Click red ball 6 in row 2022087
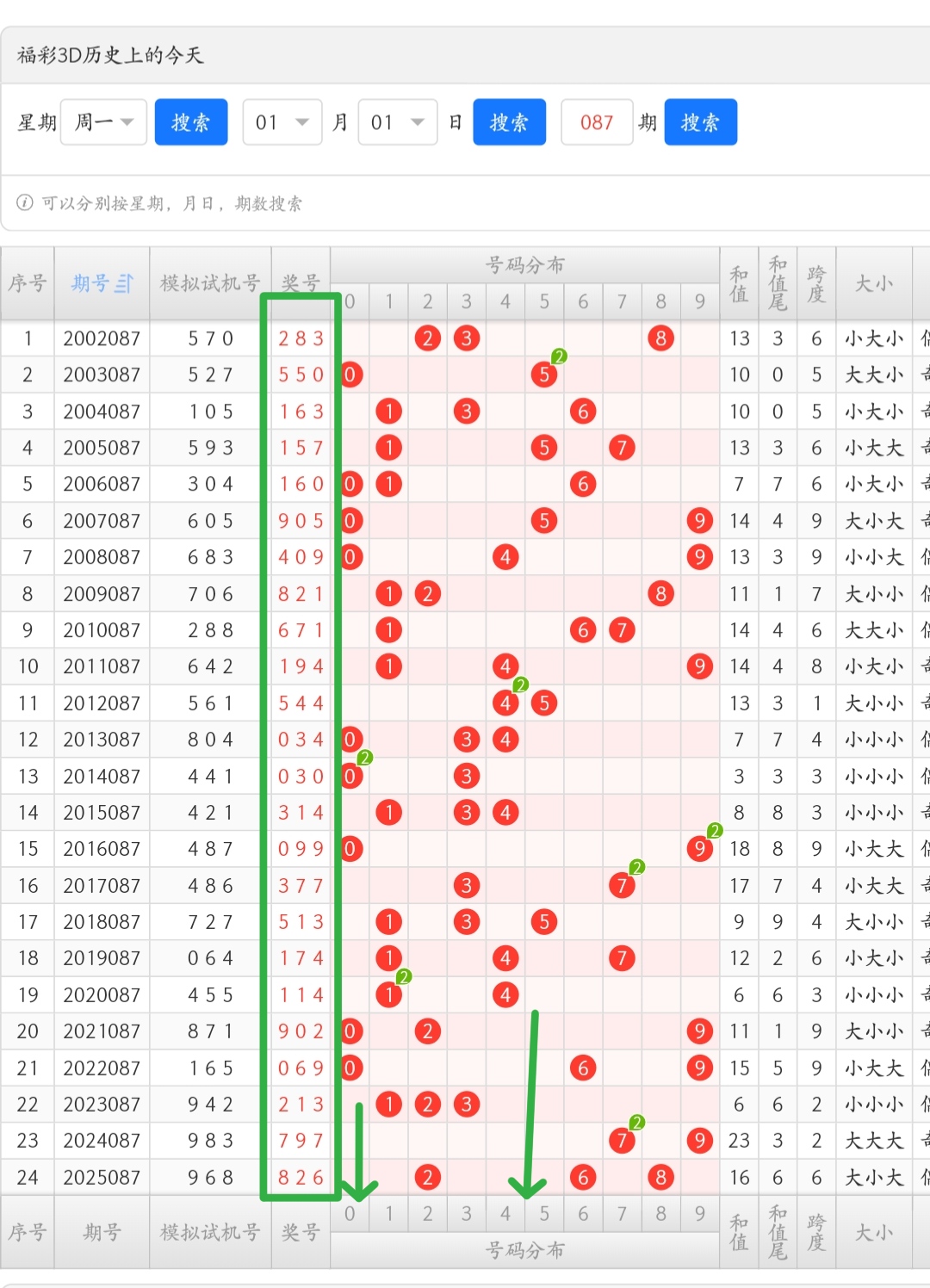This screenshot has width=930, height=1288. click(583, 1068)
